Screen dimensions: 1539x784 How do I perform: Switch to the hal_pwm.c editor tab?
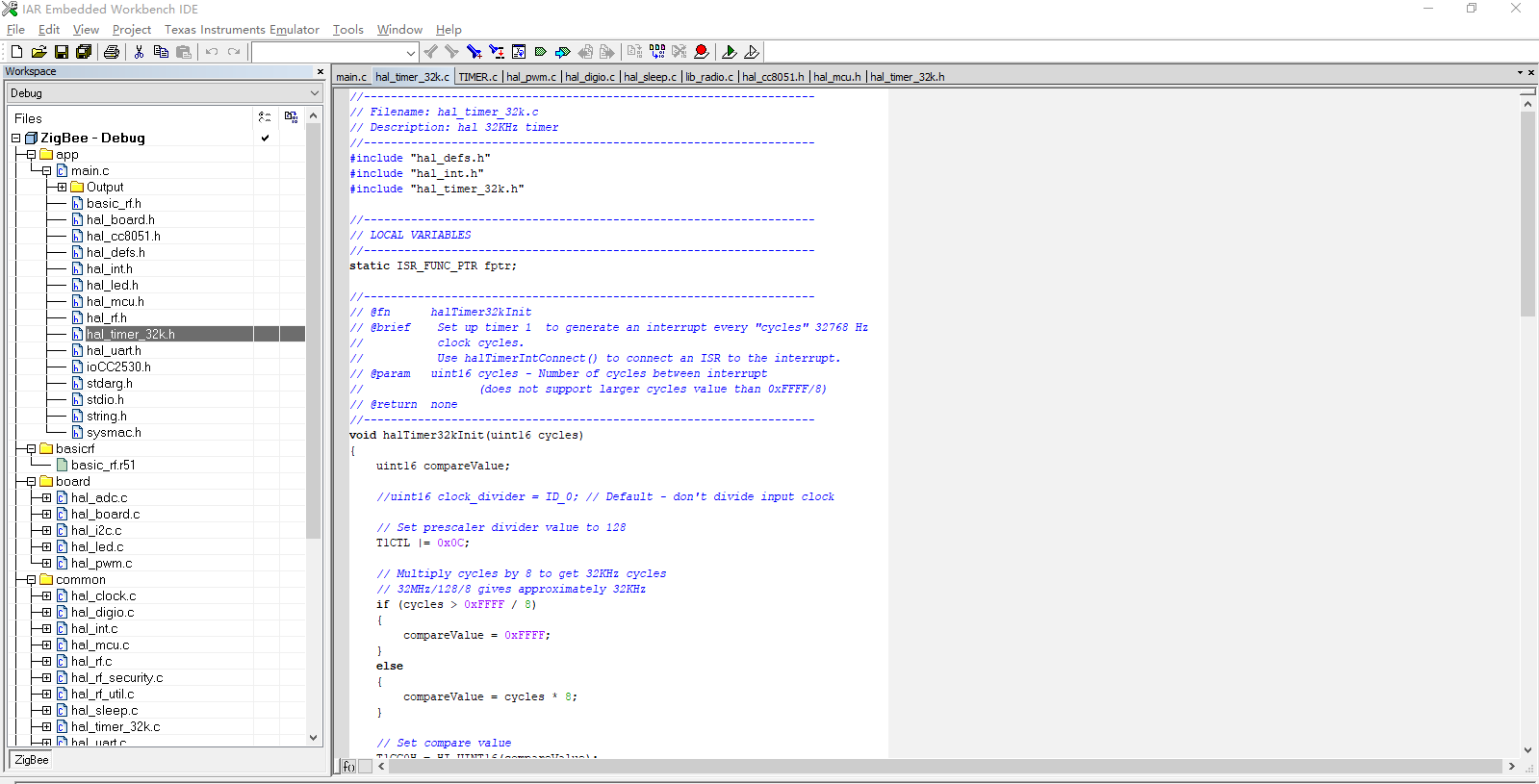tap(530, 77)
